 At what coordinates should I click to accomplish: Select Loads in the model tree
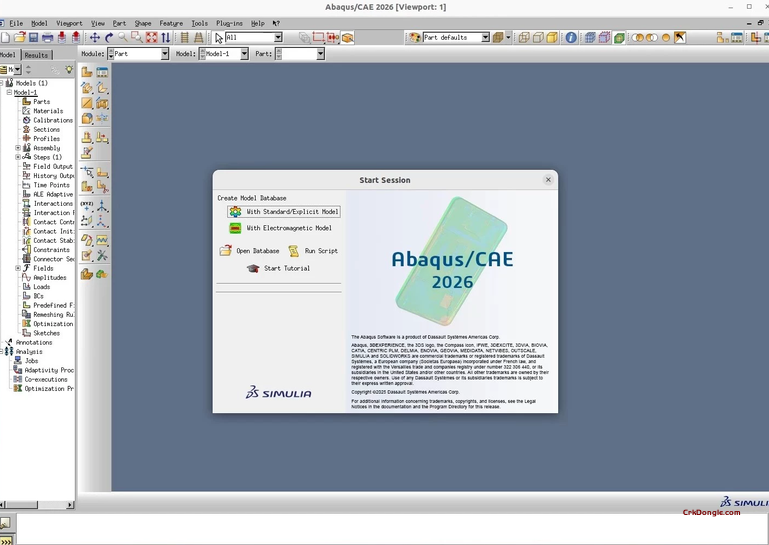tap(41, 286)
